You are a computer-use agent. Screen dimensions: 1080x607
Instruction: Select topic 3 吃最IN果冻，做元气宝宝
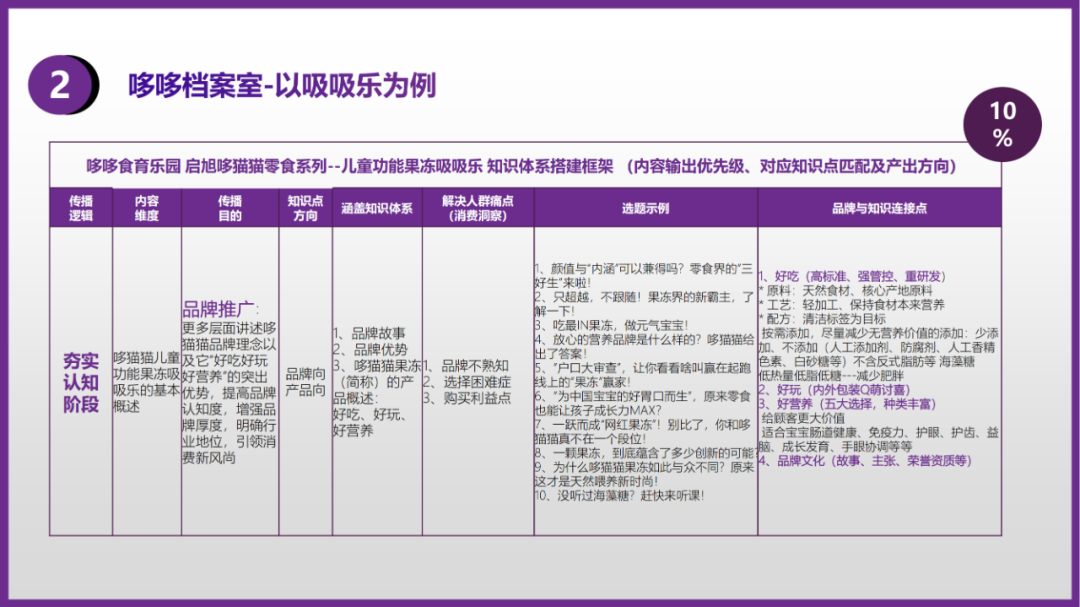point(612,325)
